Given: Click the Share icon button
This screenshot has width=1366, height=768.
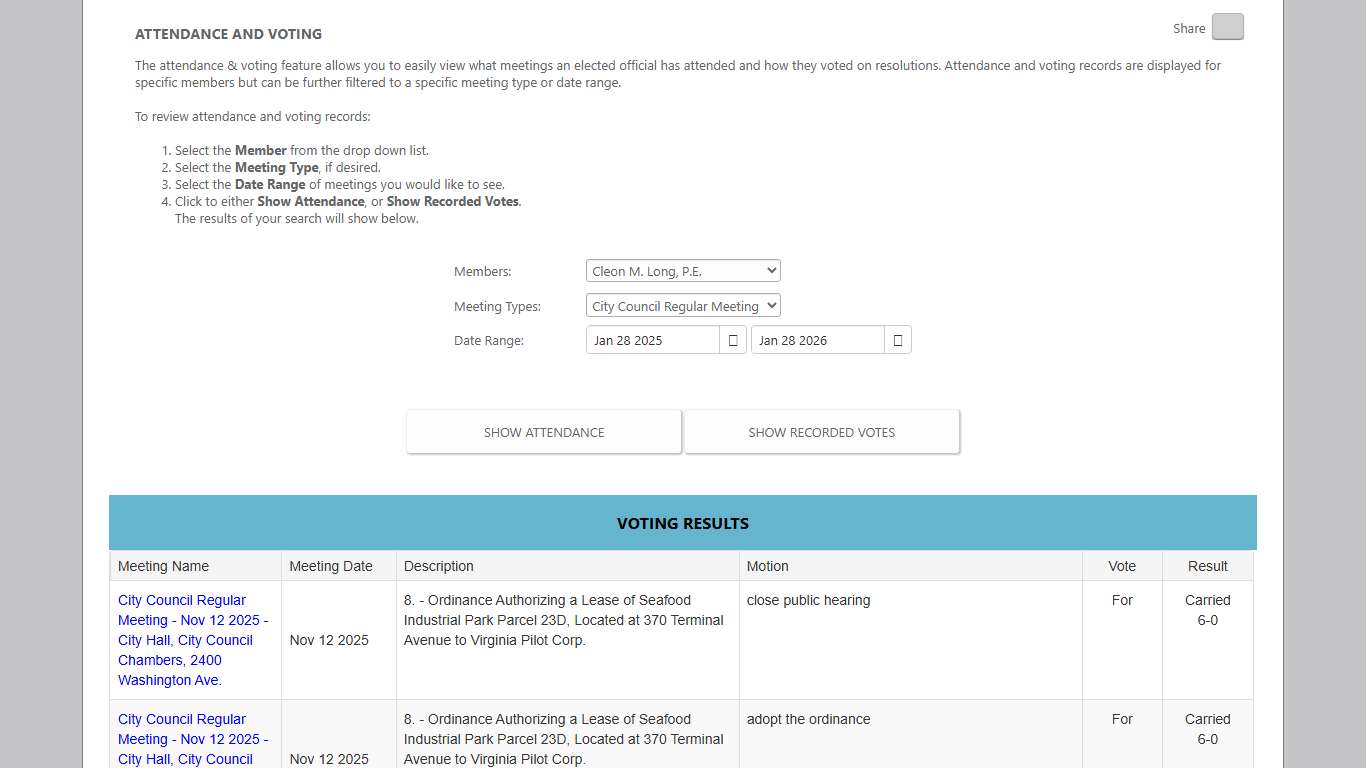Looking at the screenshot, I should click(x=1227, y=27).
